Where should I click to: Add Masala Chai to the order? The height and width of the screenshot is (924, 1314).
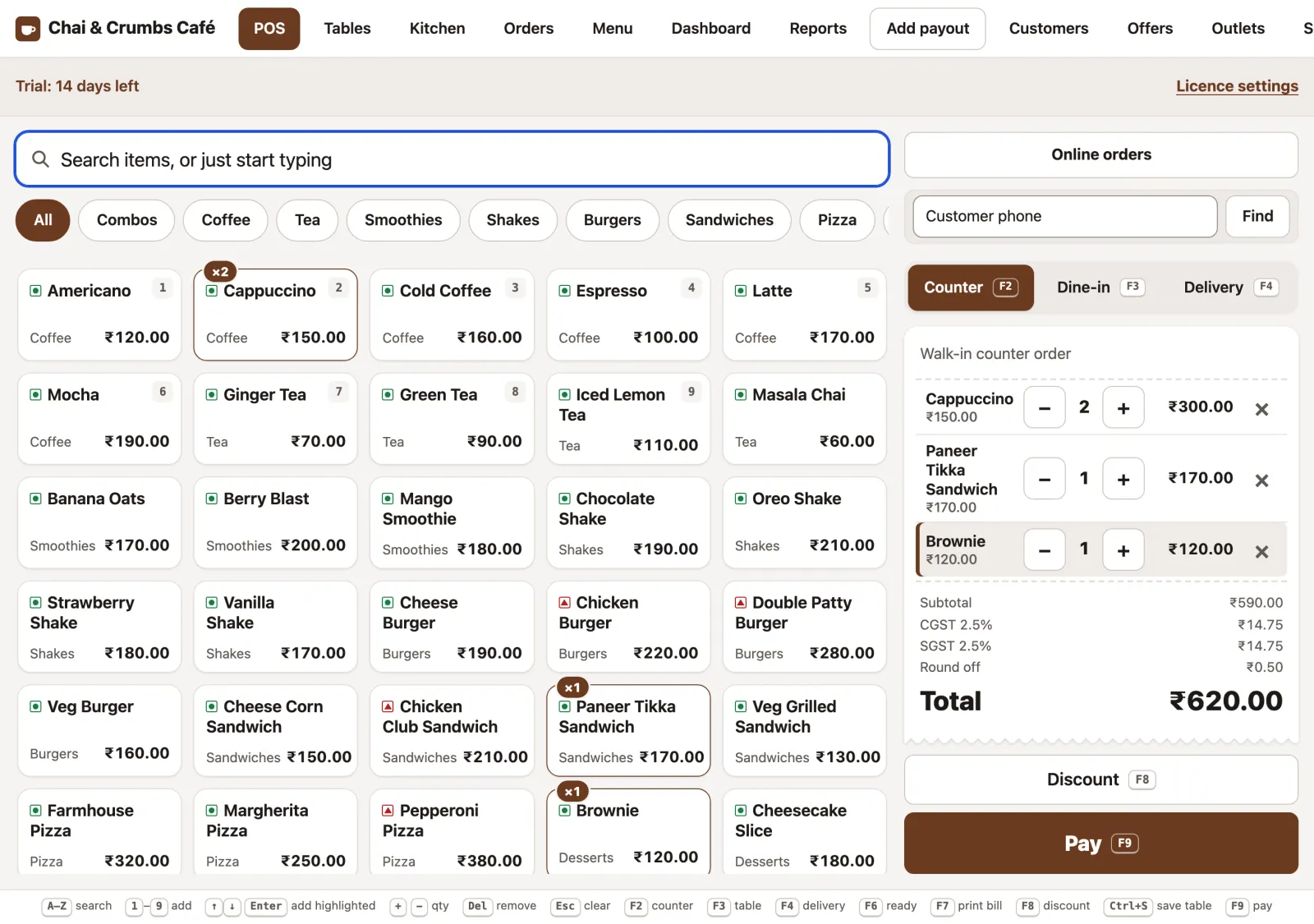(804, 419)
